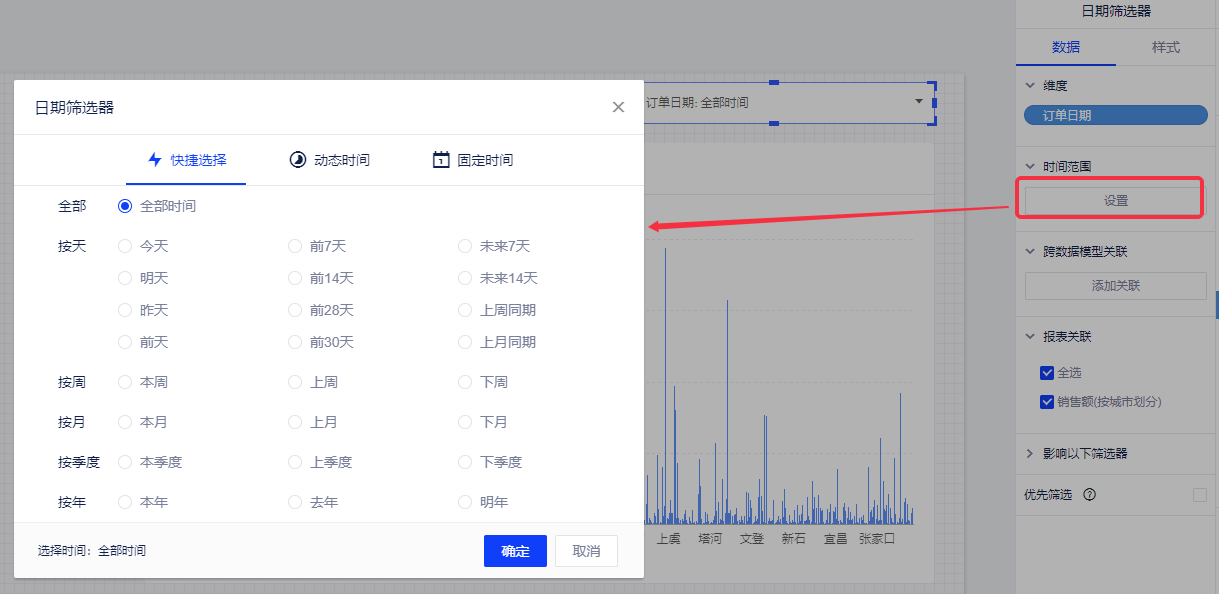Select the 全部时间 radio option
This screenshot has width=1219, height=594.
[x=125, y=206]
